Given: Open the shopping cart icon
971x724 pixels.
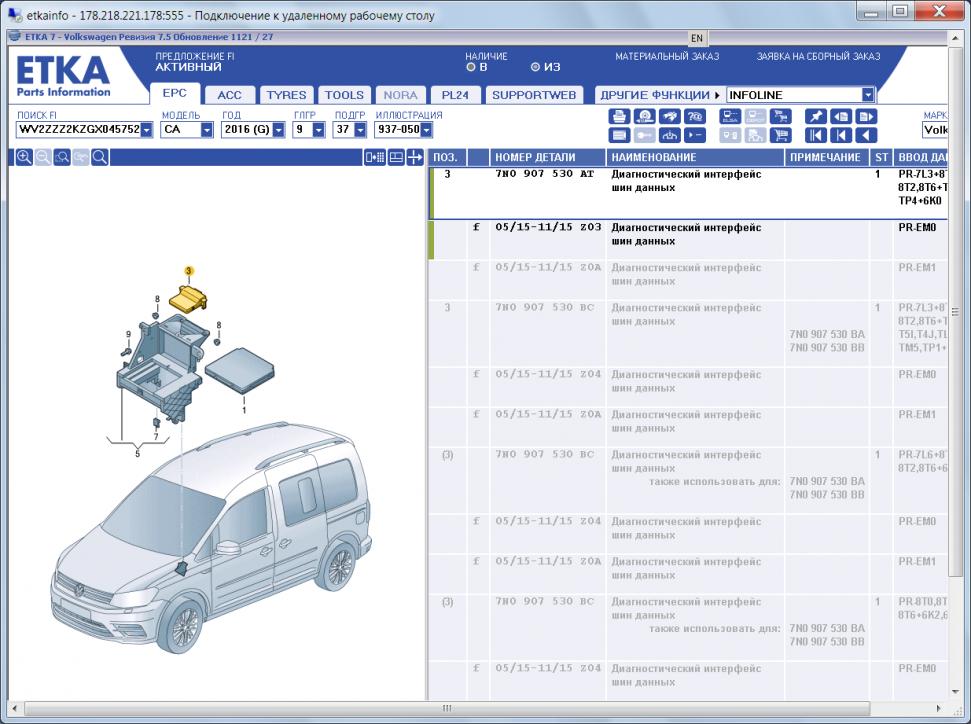Looking at the screenshot, I should (781, 136).
